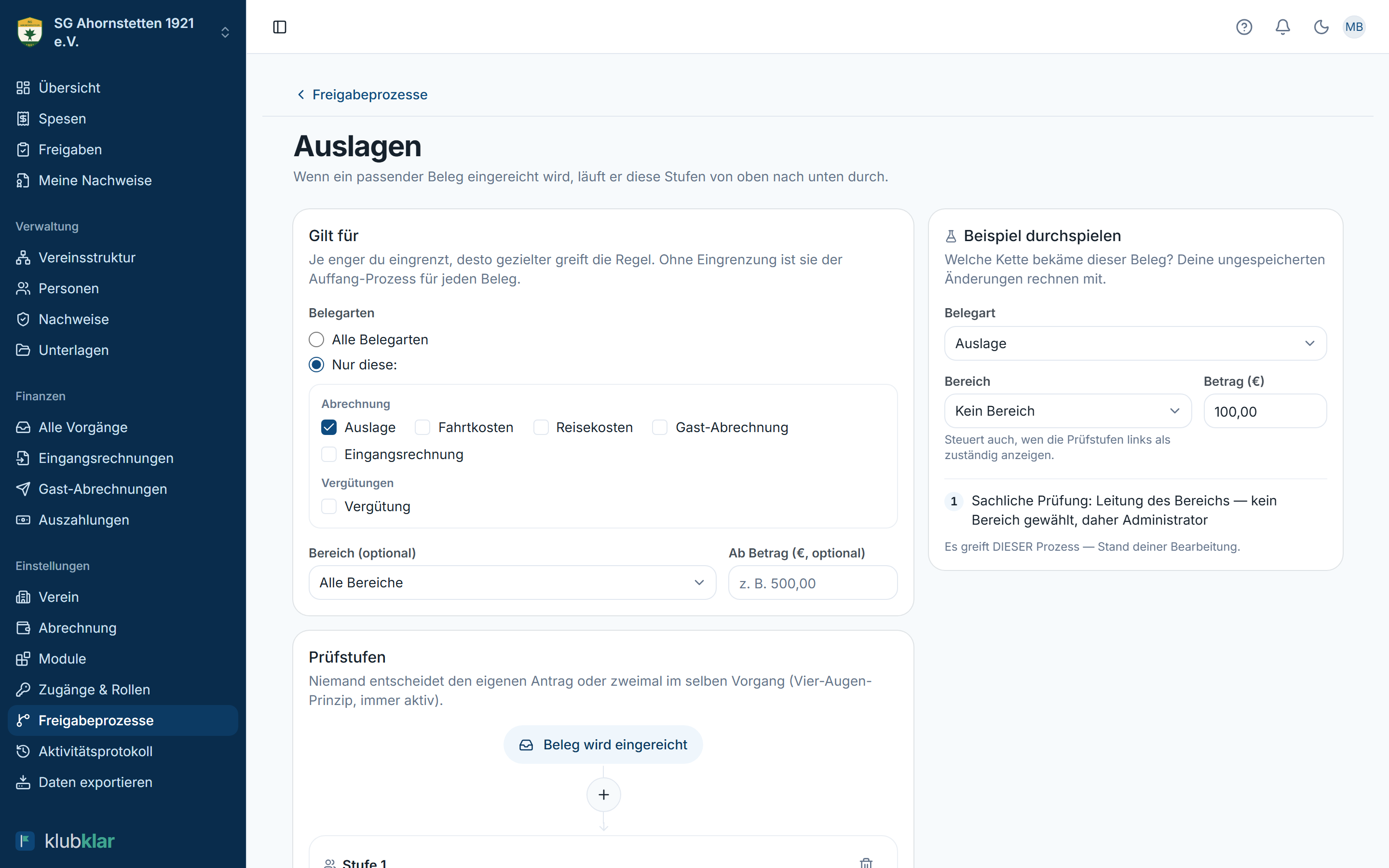This screenshot has height=868, width=1389.
Task: Select the Alle Belegarten radio option
Action: tap(316, 340)
